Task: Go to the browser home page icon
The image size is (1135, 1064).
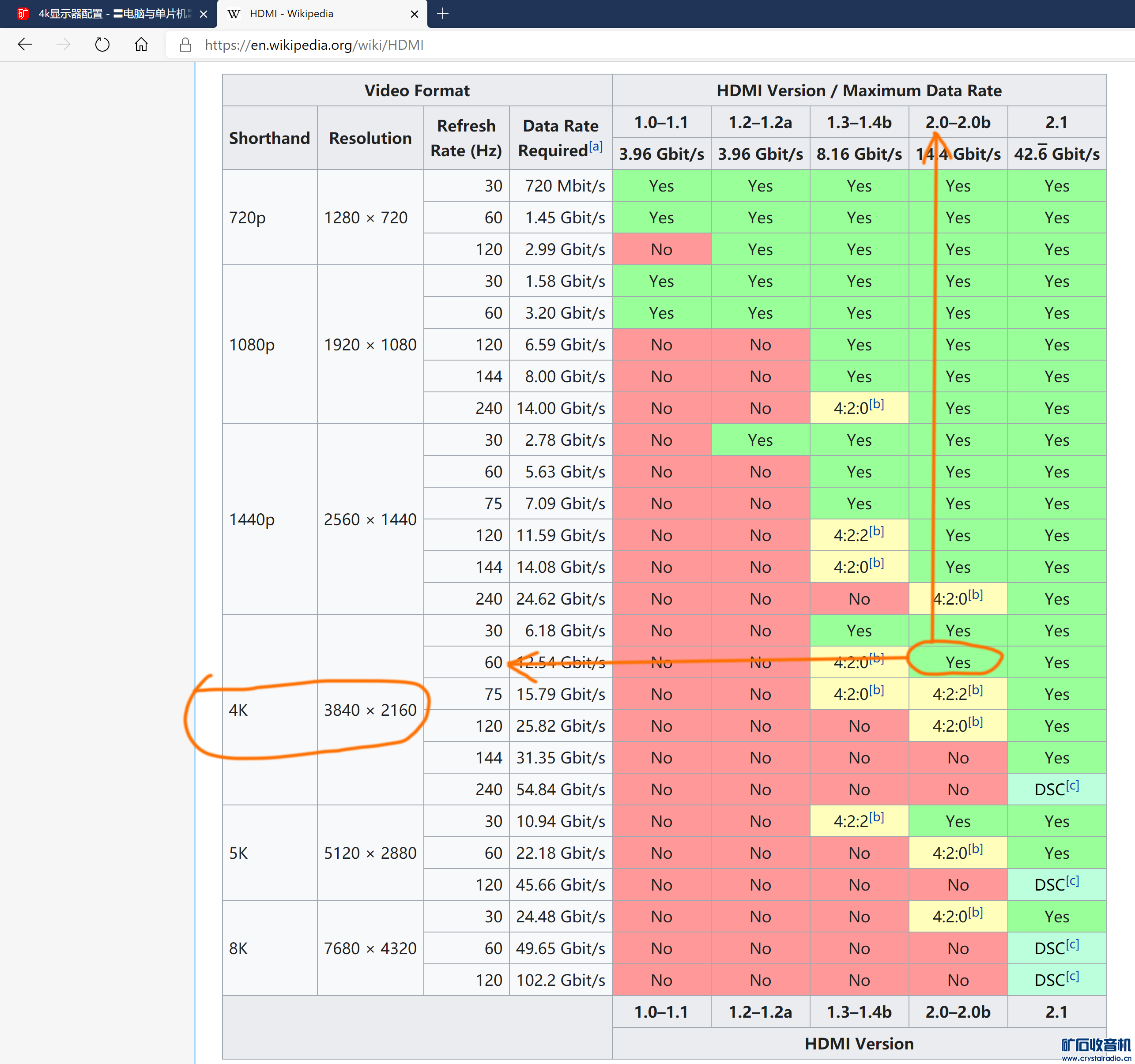Action: click(141, 45)
